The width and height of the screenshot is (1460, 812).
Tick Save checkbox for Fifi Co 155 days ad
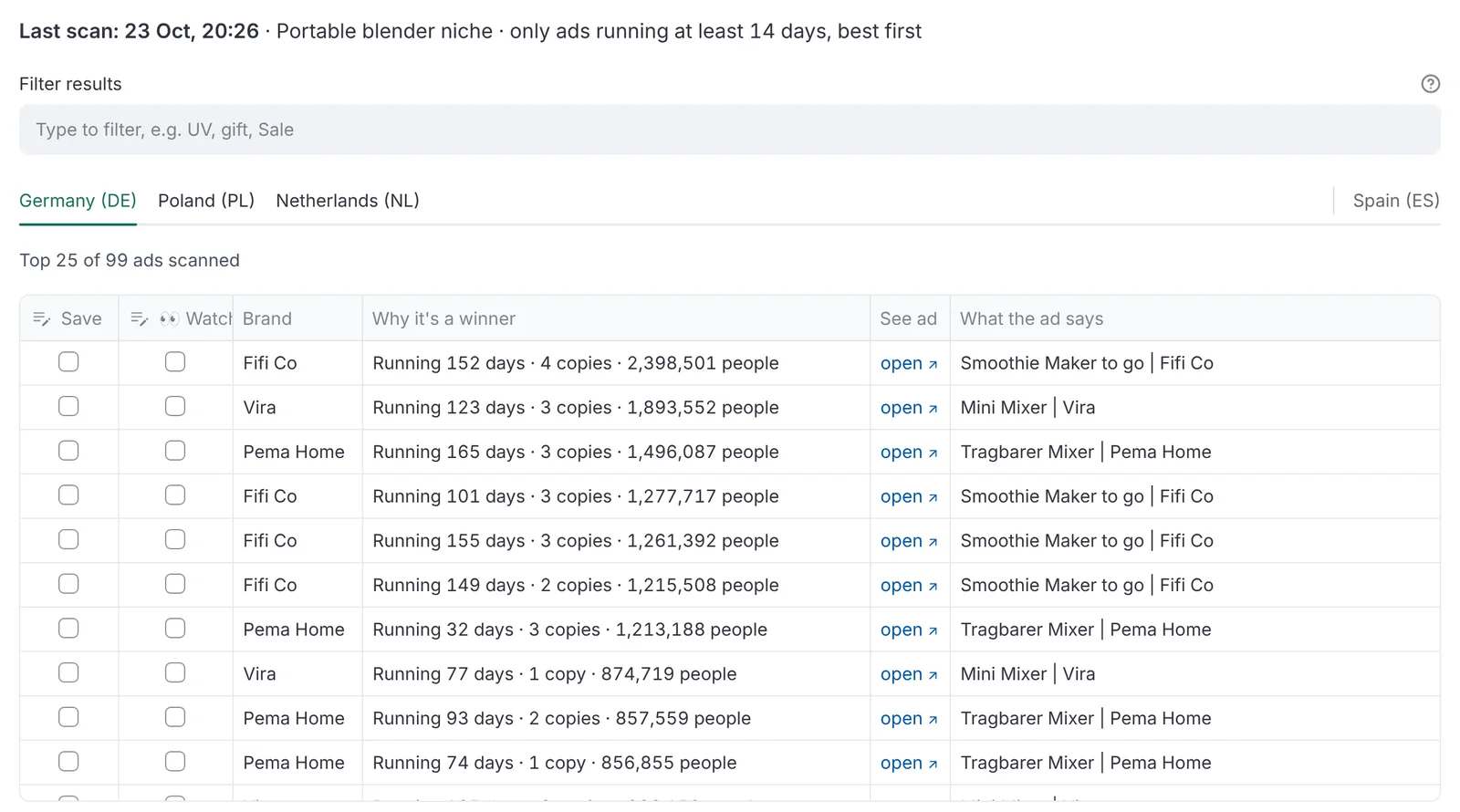coord(68,540)
